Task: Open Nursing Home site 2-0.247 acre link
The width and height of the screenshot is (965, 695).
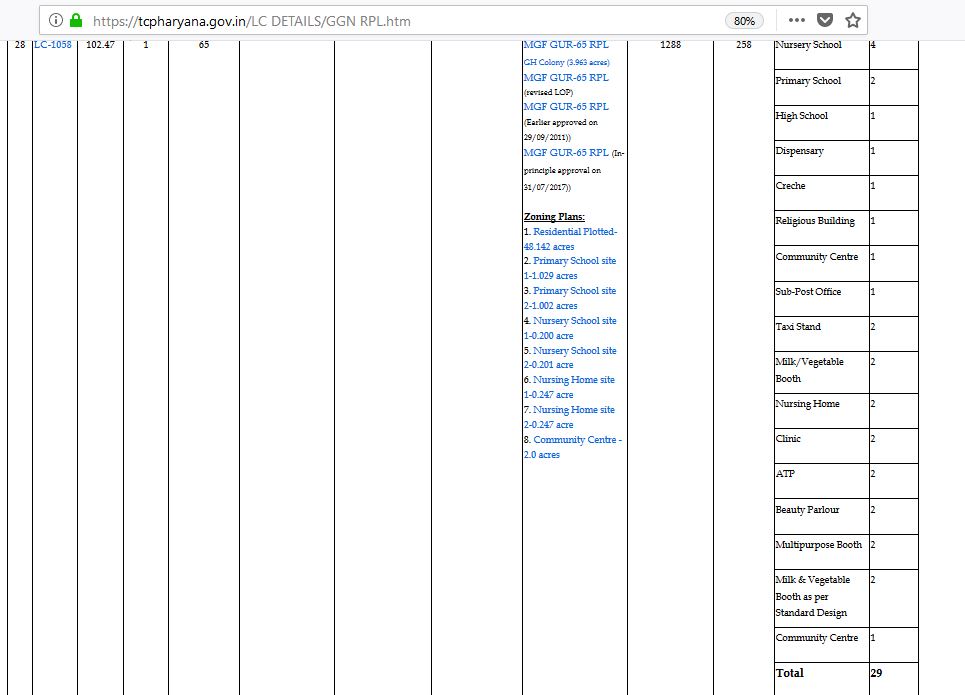Action: [569, 417]
